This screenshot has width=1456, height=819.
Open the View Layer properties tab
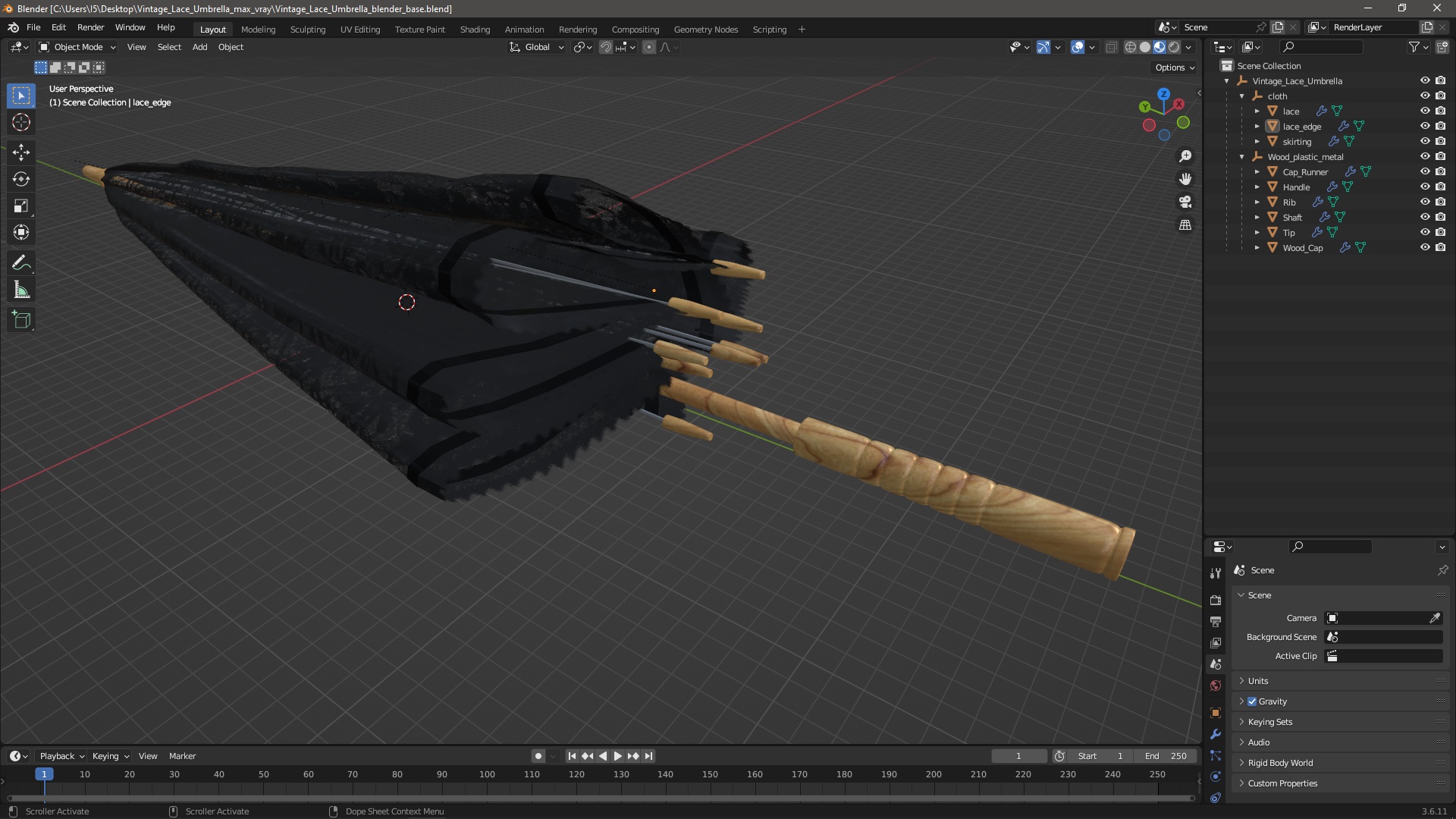pyautogui.click(x=1216, y=642)
